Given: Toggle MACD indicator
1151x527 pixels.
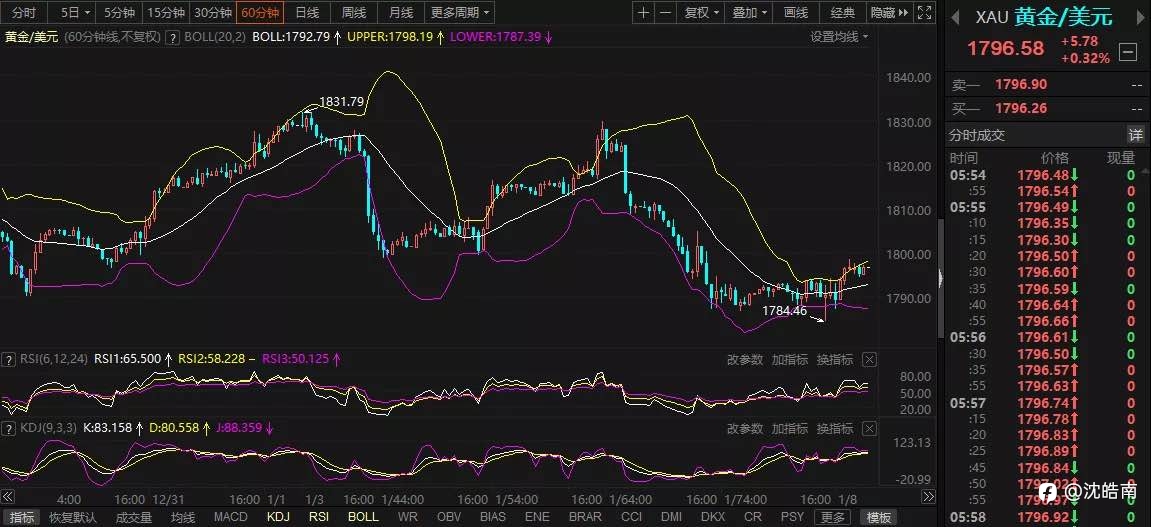Looking at the screenshot, I should click(231, 517).
